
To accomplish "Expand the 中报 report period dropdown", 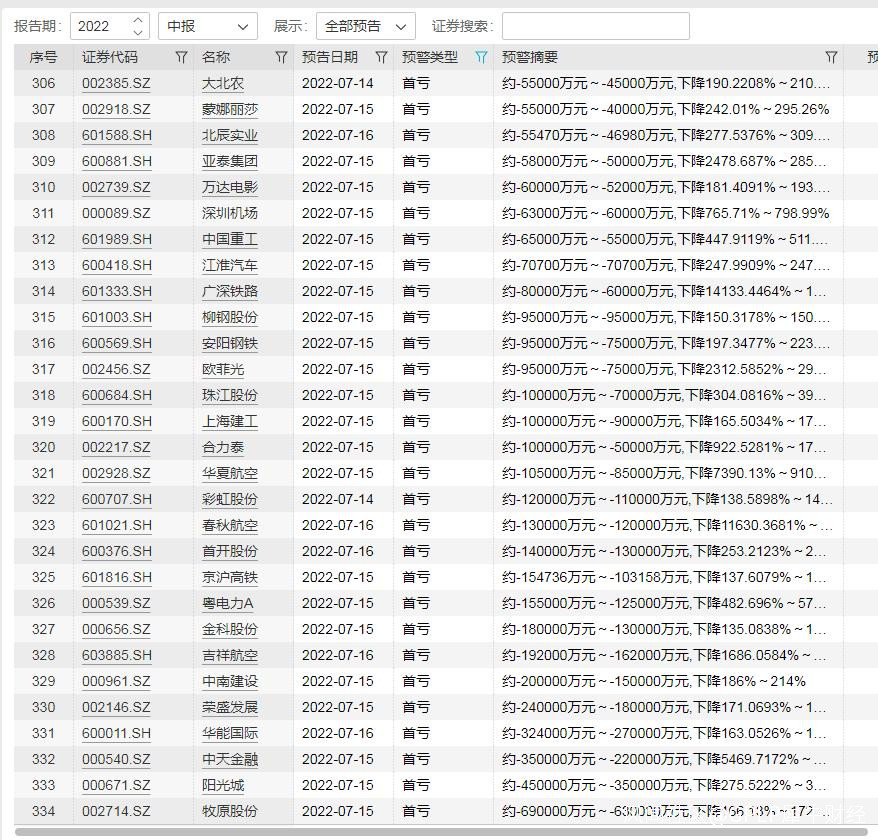I will tap(208, 26).
